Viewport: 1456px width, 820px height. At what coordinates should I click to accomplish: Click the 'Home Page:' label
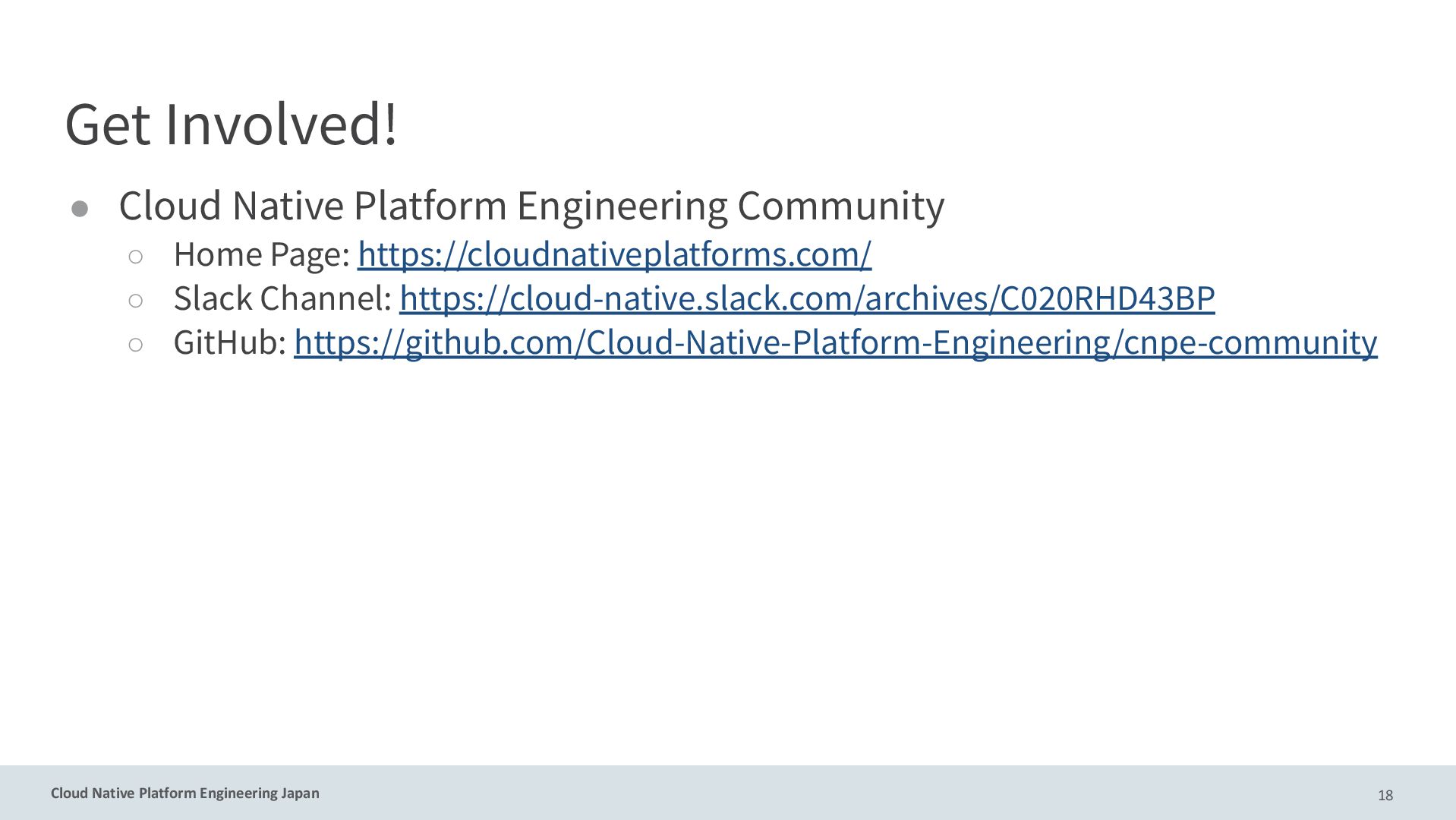262,254
